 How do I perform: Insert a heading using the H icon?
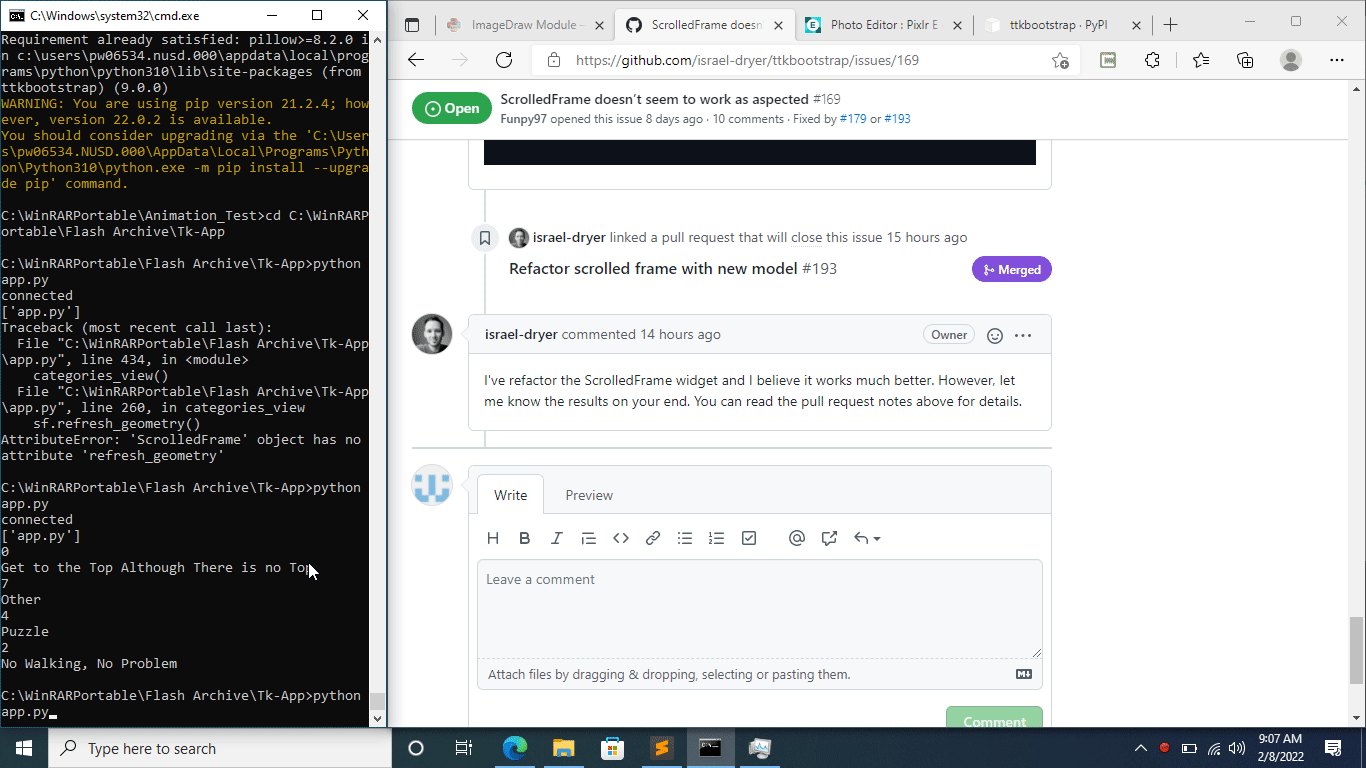click(x=493, y=538)
